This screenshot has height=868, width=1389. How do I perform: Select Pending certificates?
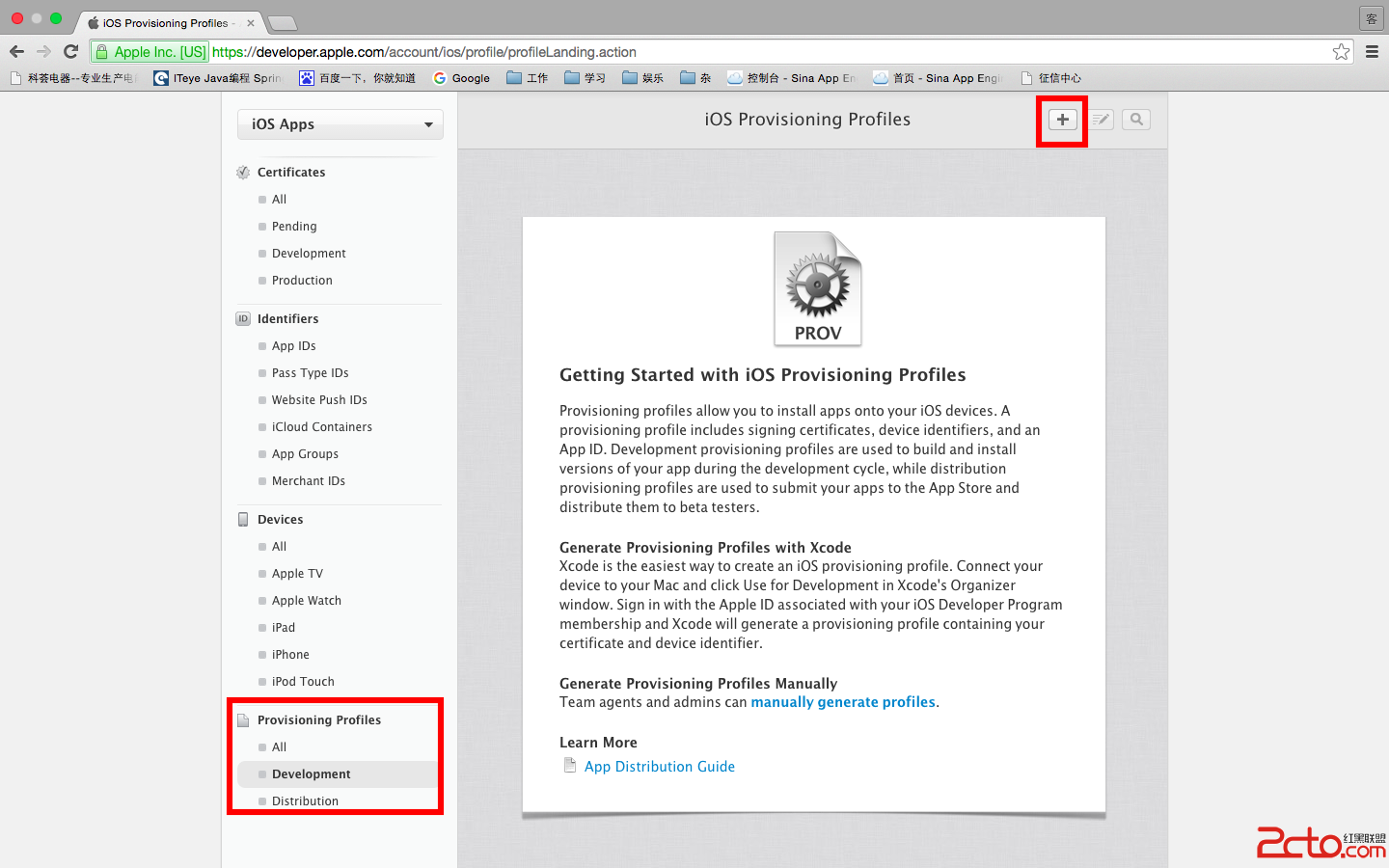pos(294,227)
